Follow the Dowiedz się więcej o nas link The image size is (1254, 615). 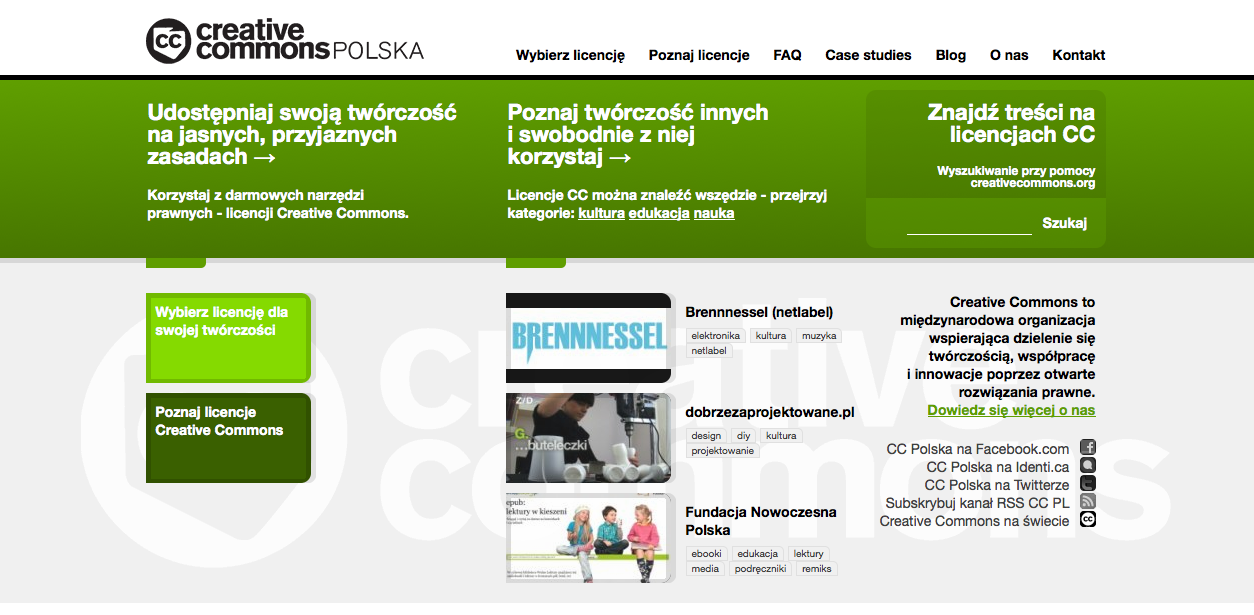(1011, 410)
